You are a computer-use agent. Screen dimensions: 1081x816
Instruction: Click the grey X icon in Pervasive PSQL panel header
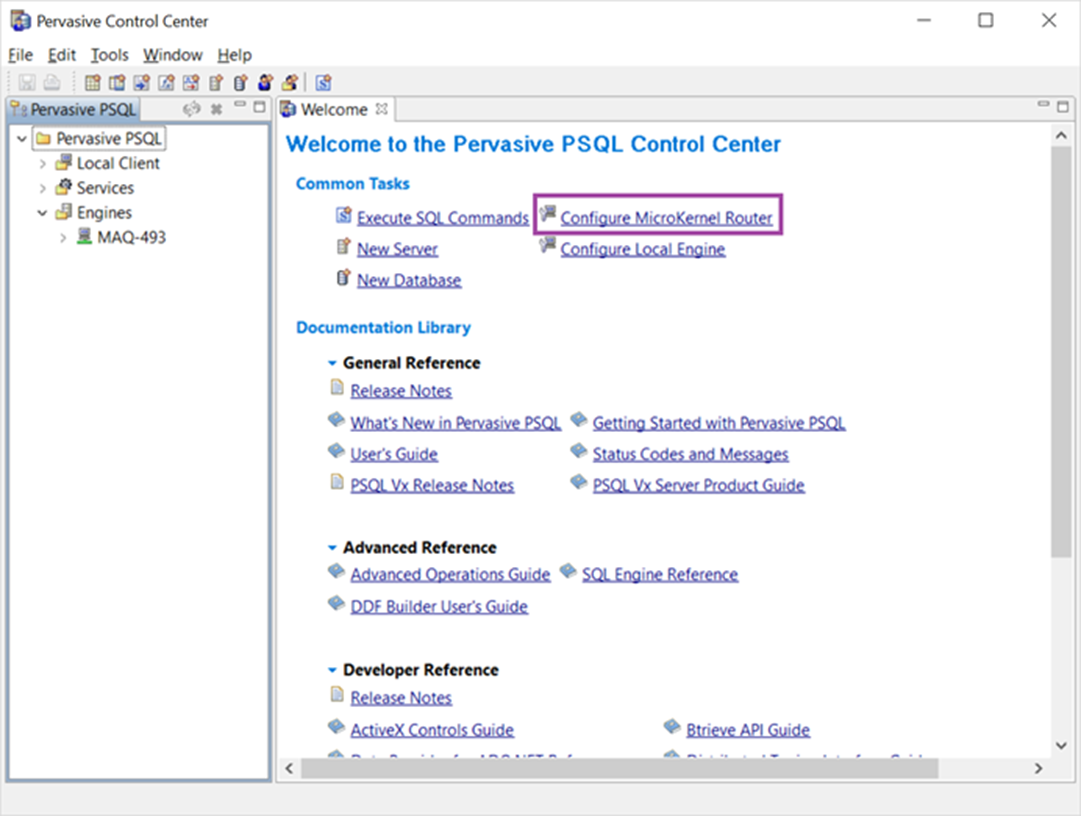(x=216, y=109)
